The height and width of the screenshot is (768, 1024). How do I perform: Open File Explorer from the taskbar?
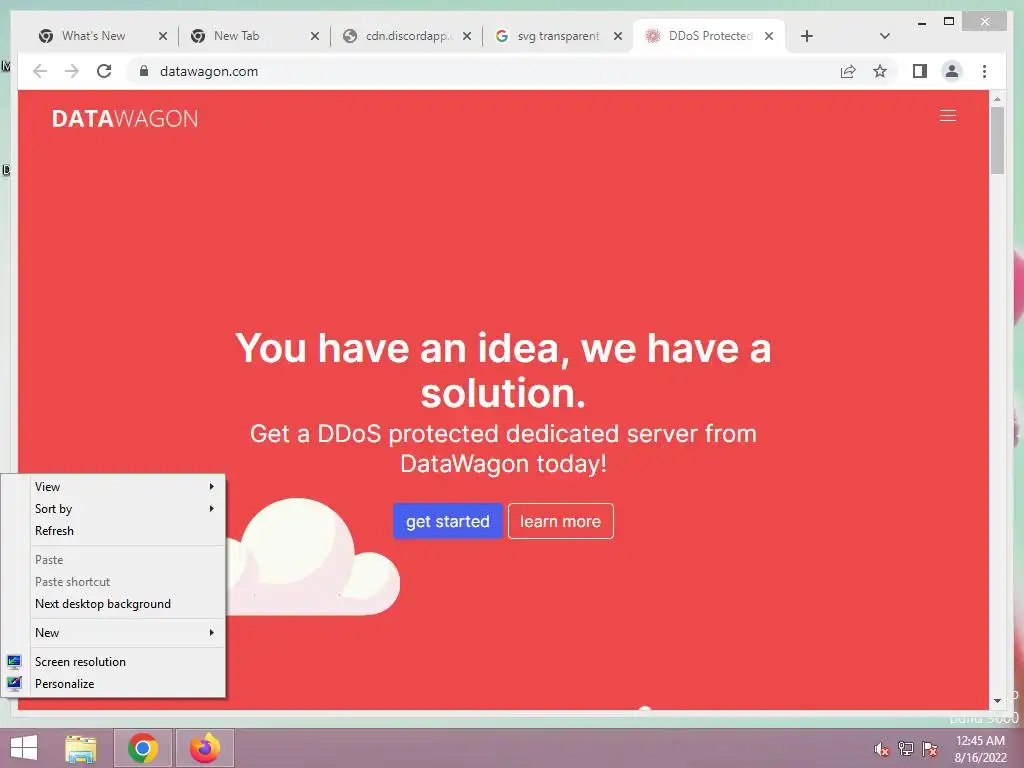point(81,748)
